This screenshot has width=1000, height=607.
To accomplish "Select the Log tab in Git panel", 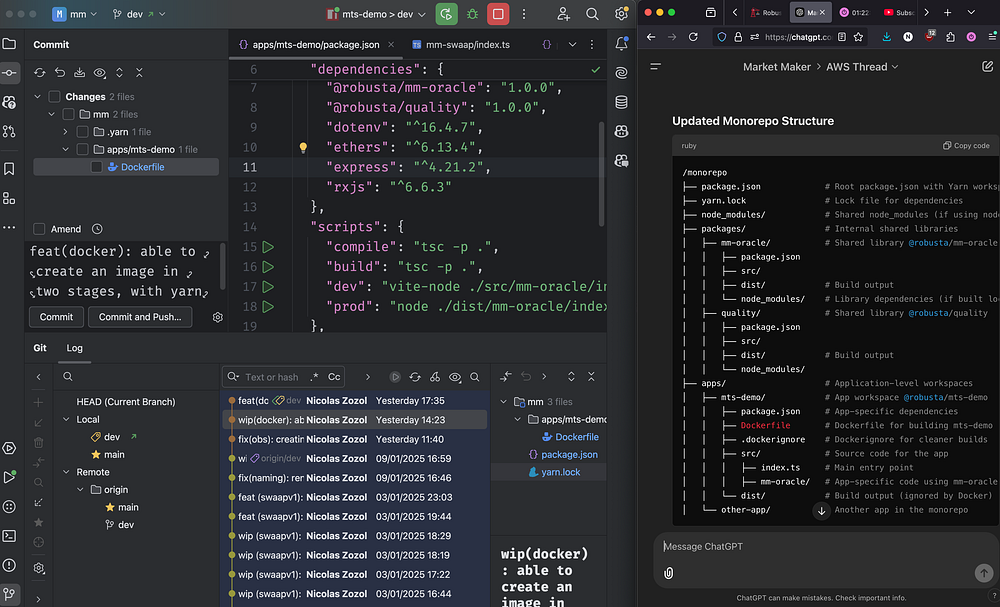I will point(75,348).
